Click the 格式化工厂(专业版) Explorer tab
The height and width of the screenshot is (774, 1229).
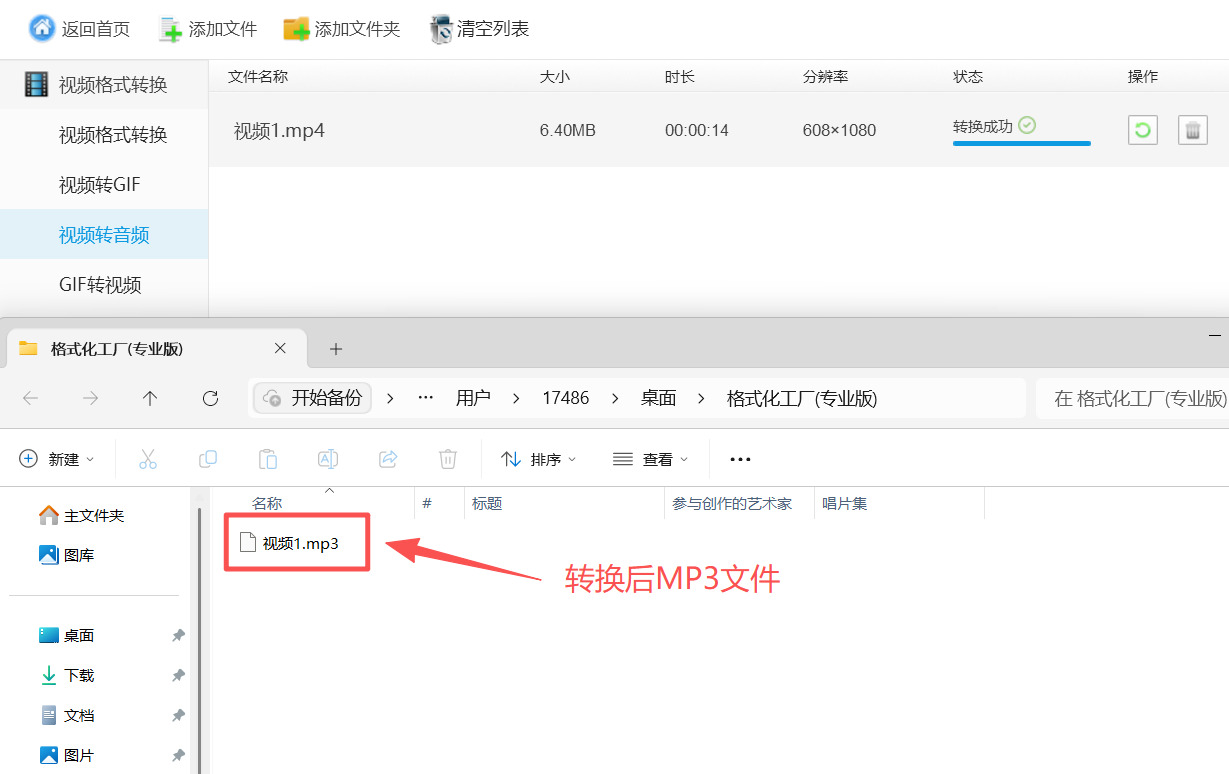coord(155,348)
